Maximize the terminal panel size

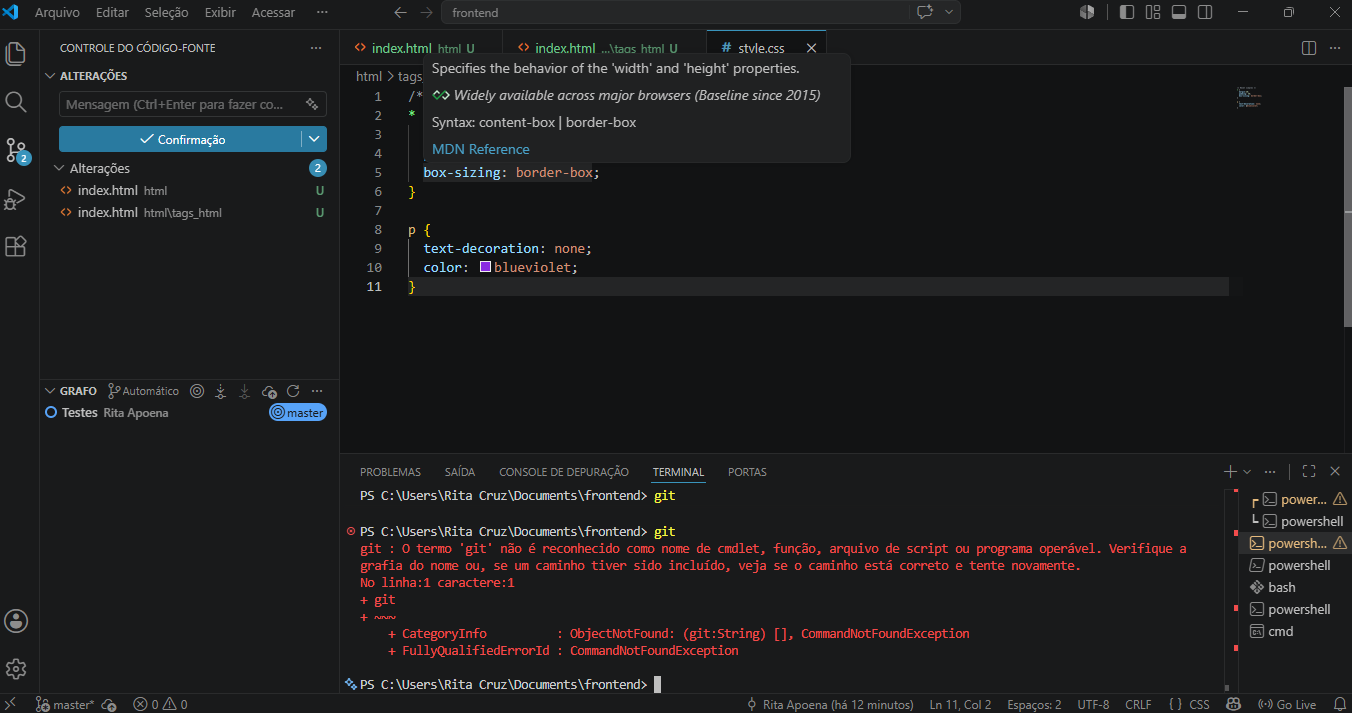[1308, 471]
